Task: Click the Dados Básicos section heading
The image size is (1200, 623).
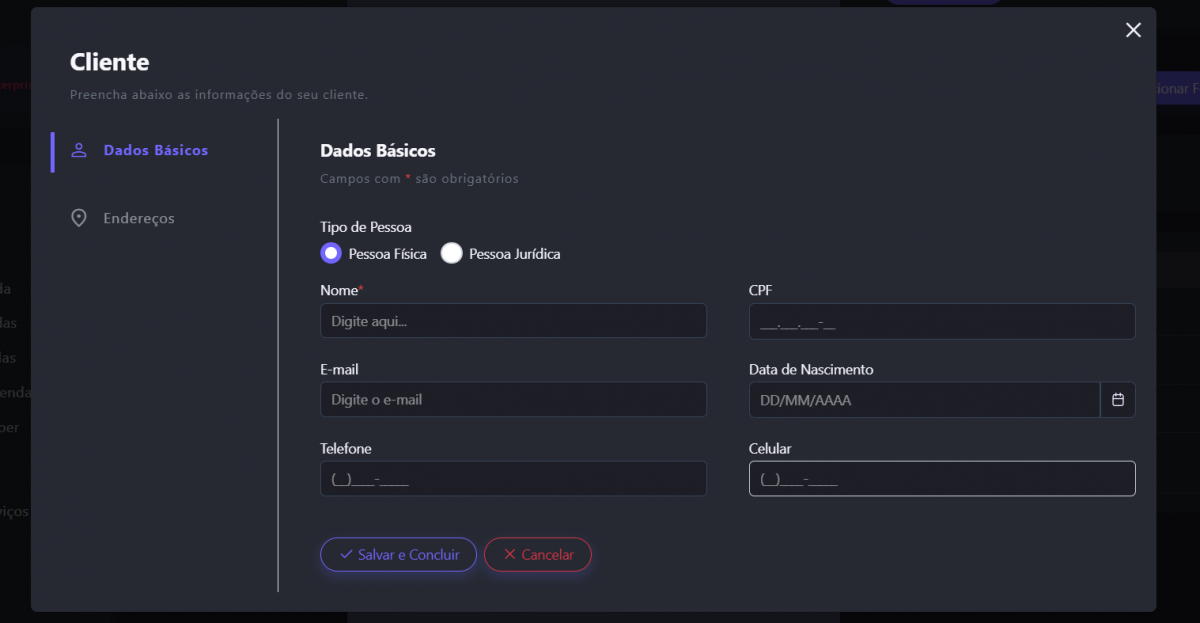Action: click(x=377, y=151)
